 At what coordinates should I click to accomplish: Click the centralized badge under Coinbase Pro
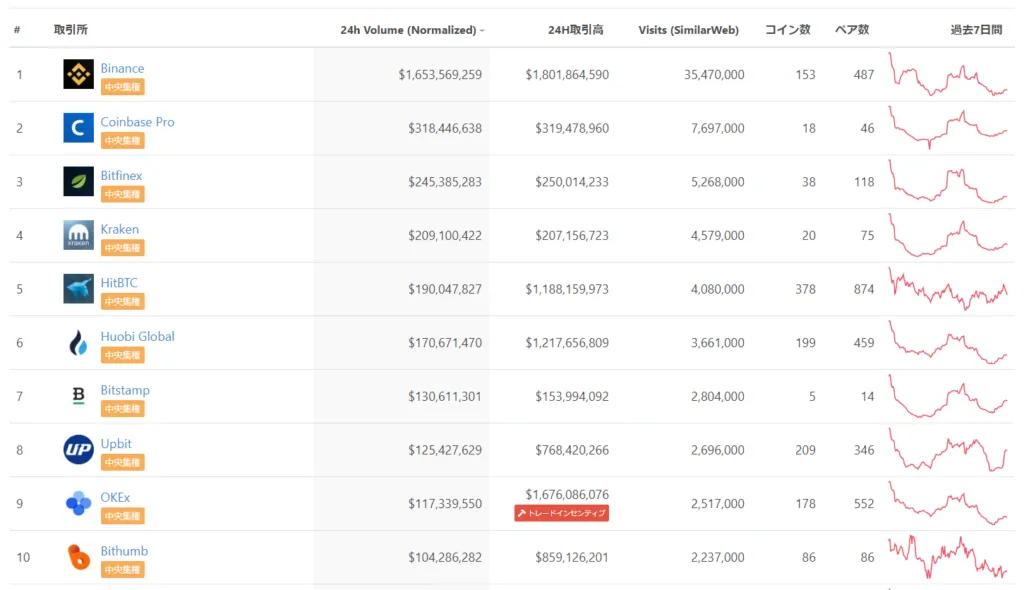[123, 140]
